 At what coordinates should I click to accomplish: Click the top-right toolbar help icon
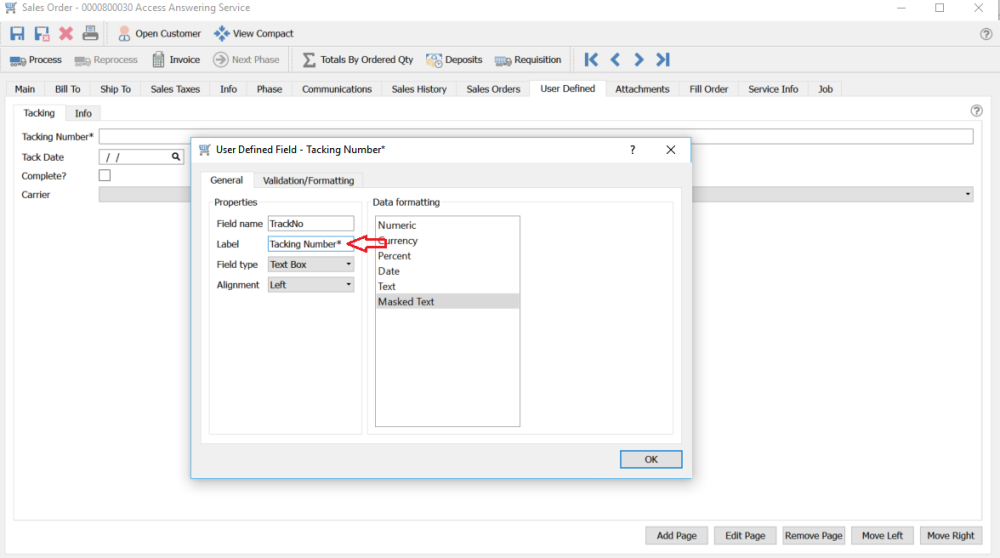pyautogui.click(x=986, y=34)
